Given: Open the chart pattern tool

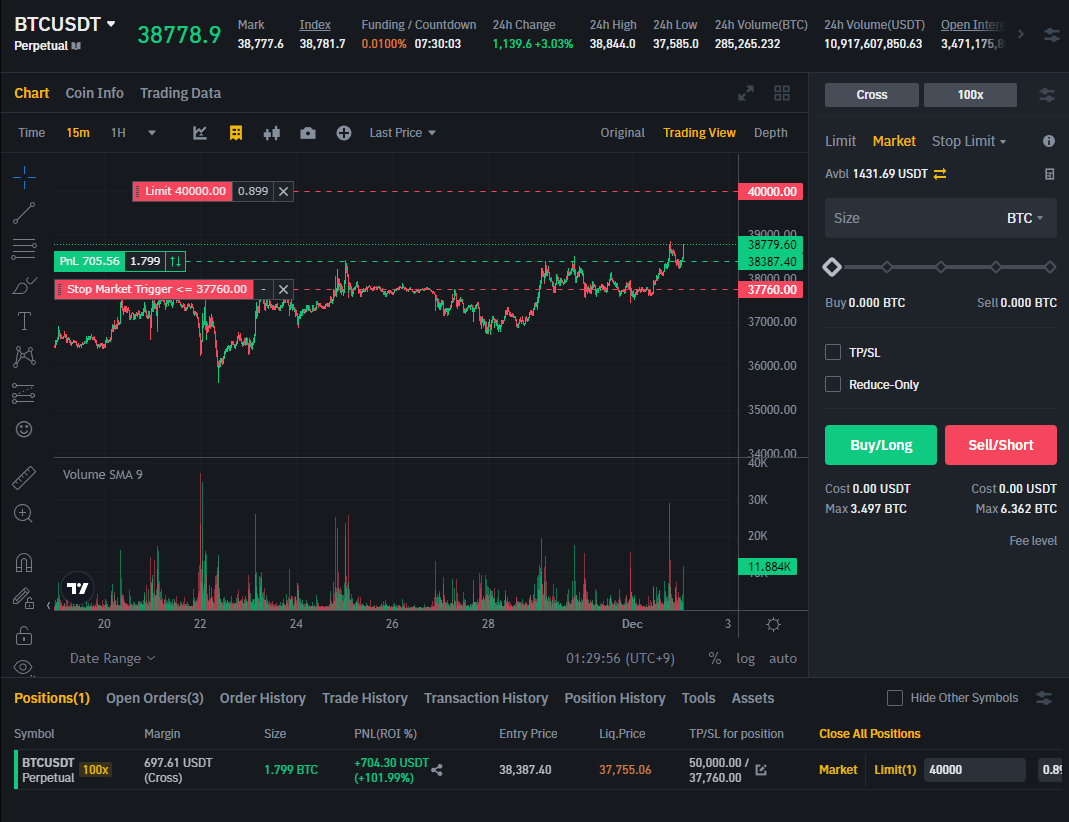Looking at the screenshot, I should coord(24,356).
